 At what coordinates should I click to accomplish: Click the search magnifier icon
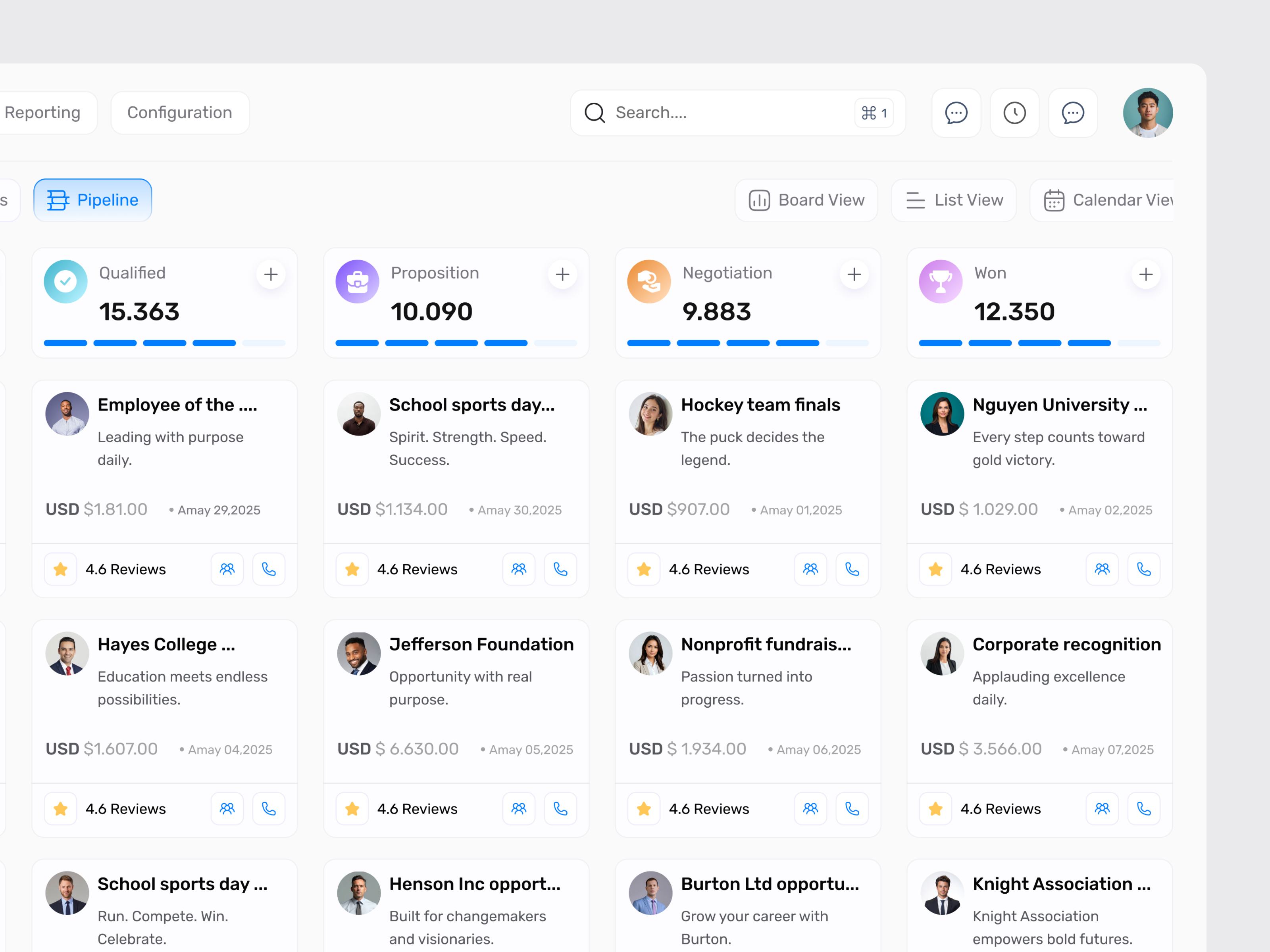[x=595, y=113]
